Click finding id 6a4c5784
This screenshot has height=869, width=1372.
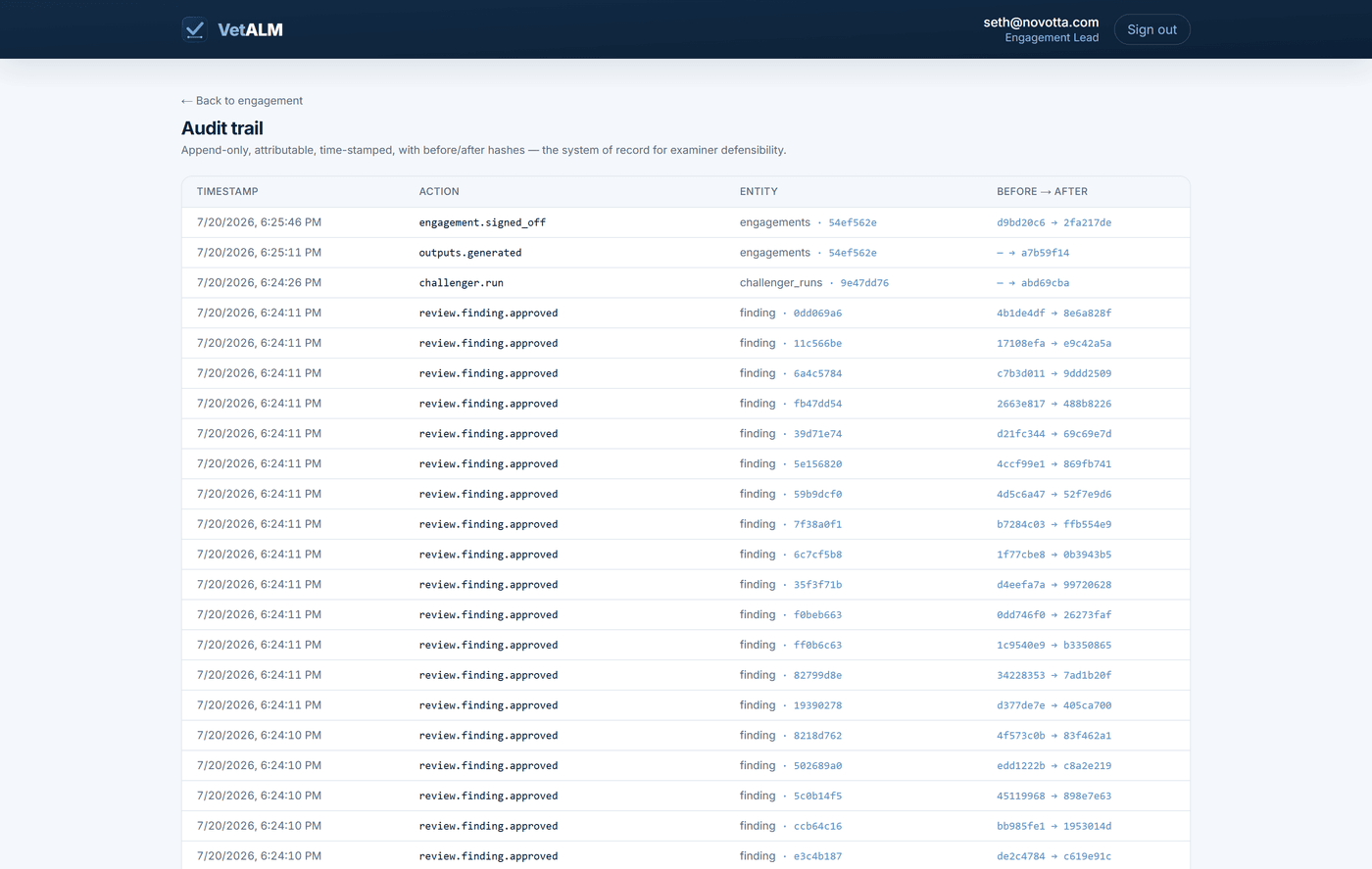coord(817,373)
